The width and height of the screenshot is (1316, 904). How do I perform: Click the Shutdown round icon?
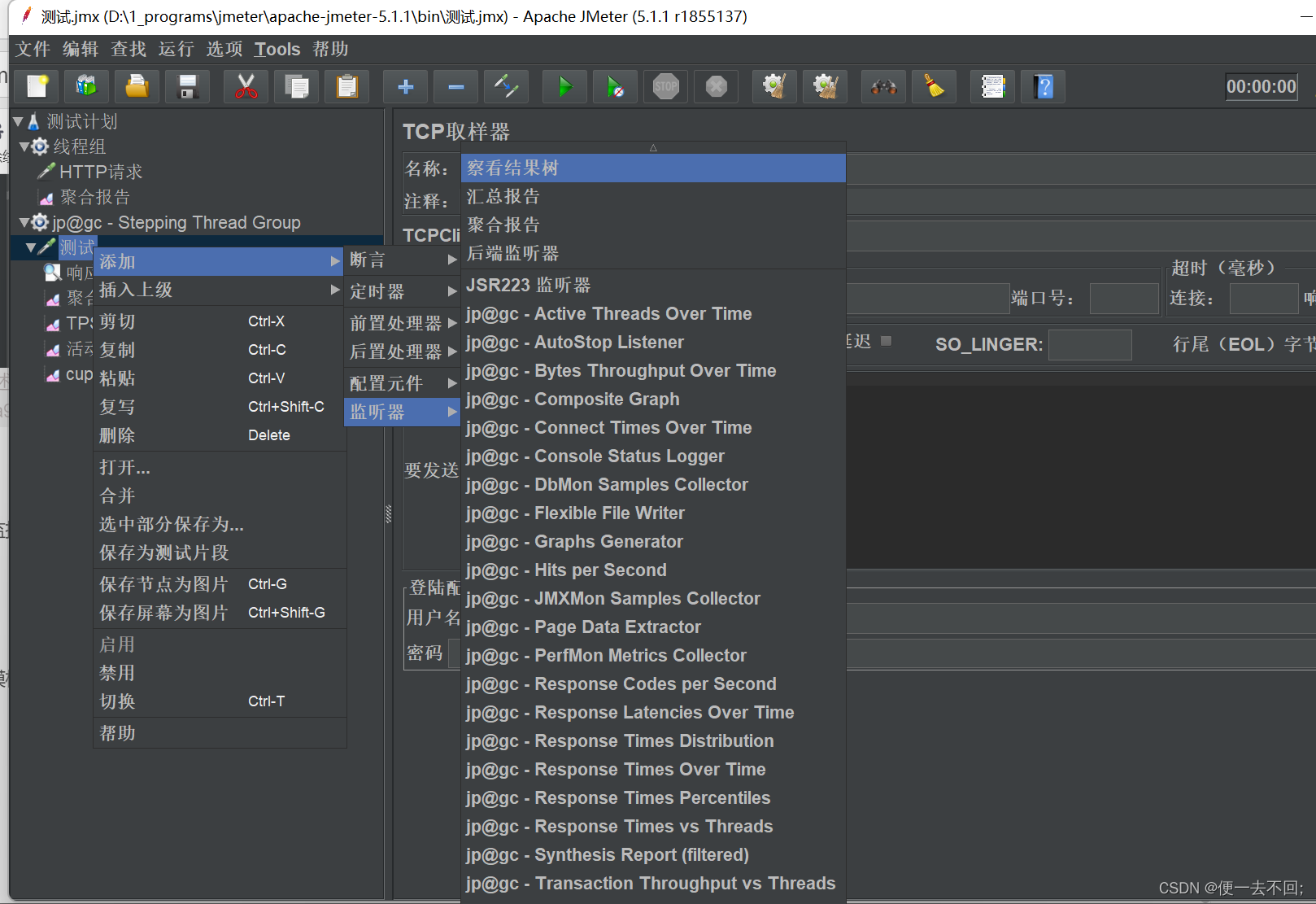coord(716,86)
